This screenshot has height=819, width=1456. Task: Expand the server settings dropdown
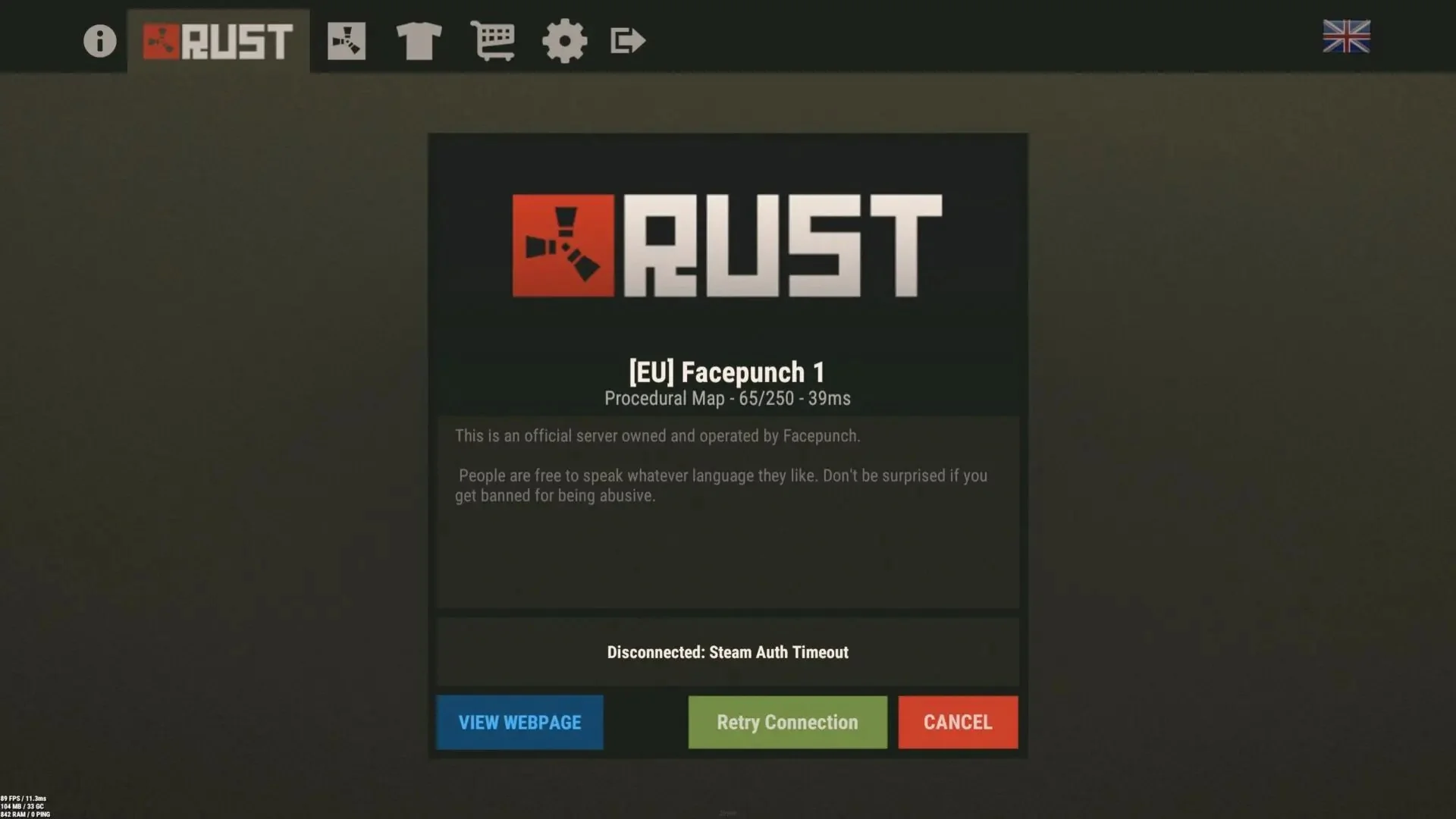564,40
